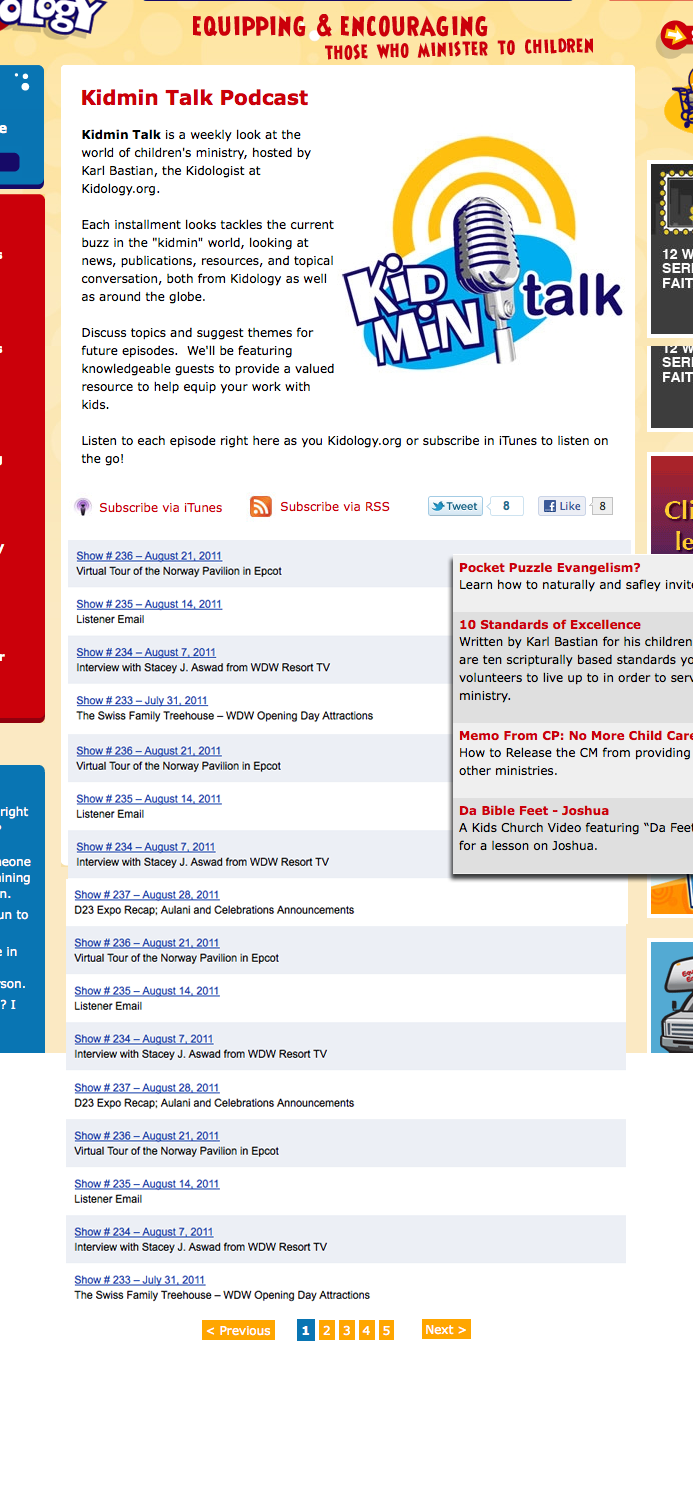Click the paragraph starting 'Each installment looks tackles'
Viewport: 693px width, 1500px height.
coord(208,261)
